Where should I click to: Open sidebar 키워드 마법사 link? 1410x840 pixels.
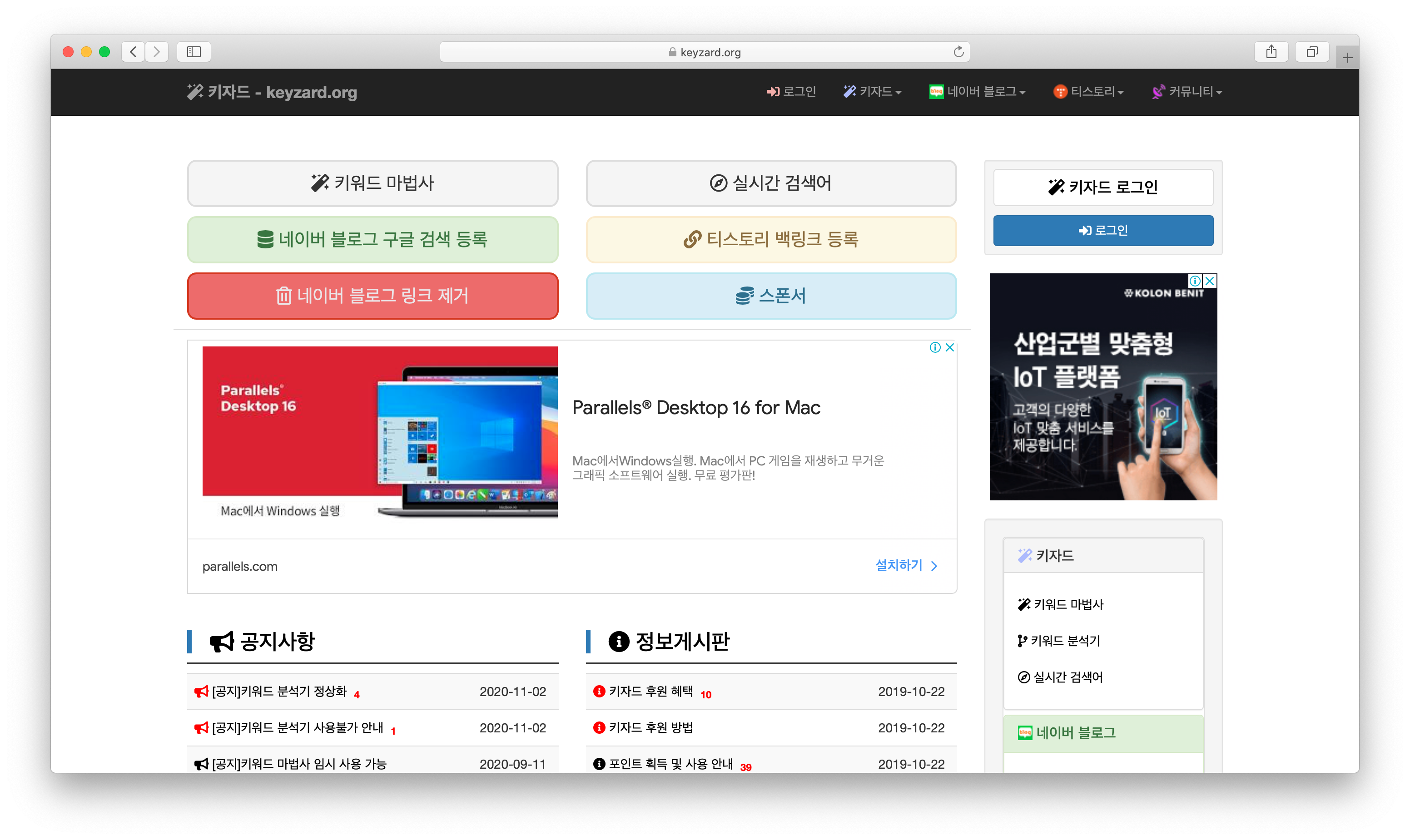pyautogui.click(x=1060, y=604)
